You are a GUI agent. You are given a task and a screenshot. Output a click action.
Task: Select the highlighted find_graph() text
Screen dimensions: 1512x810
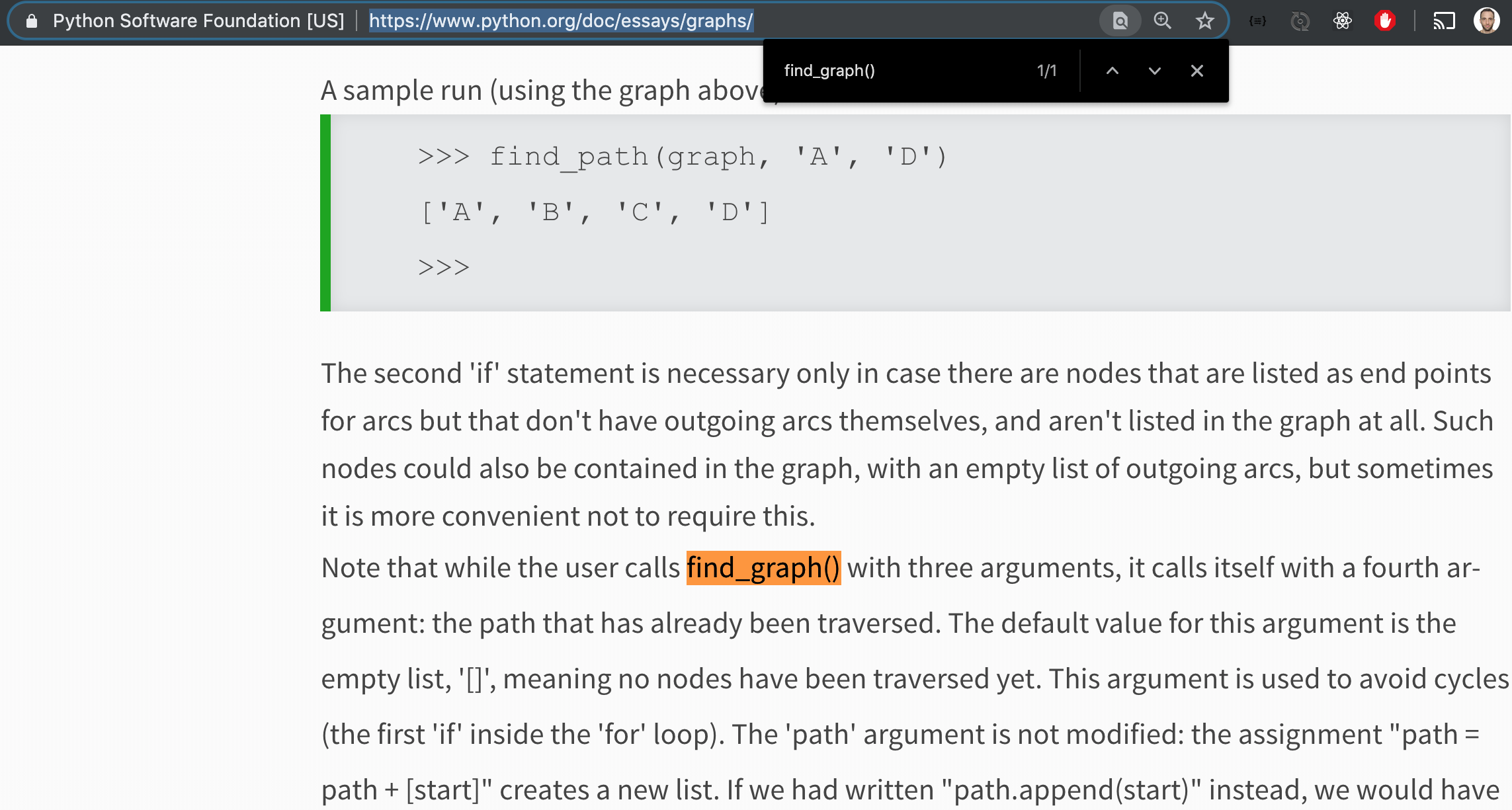click(762, 567)
